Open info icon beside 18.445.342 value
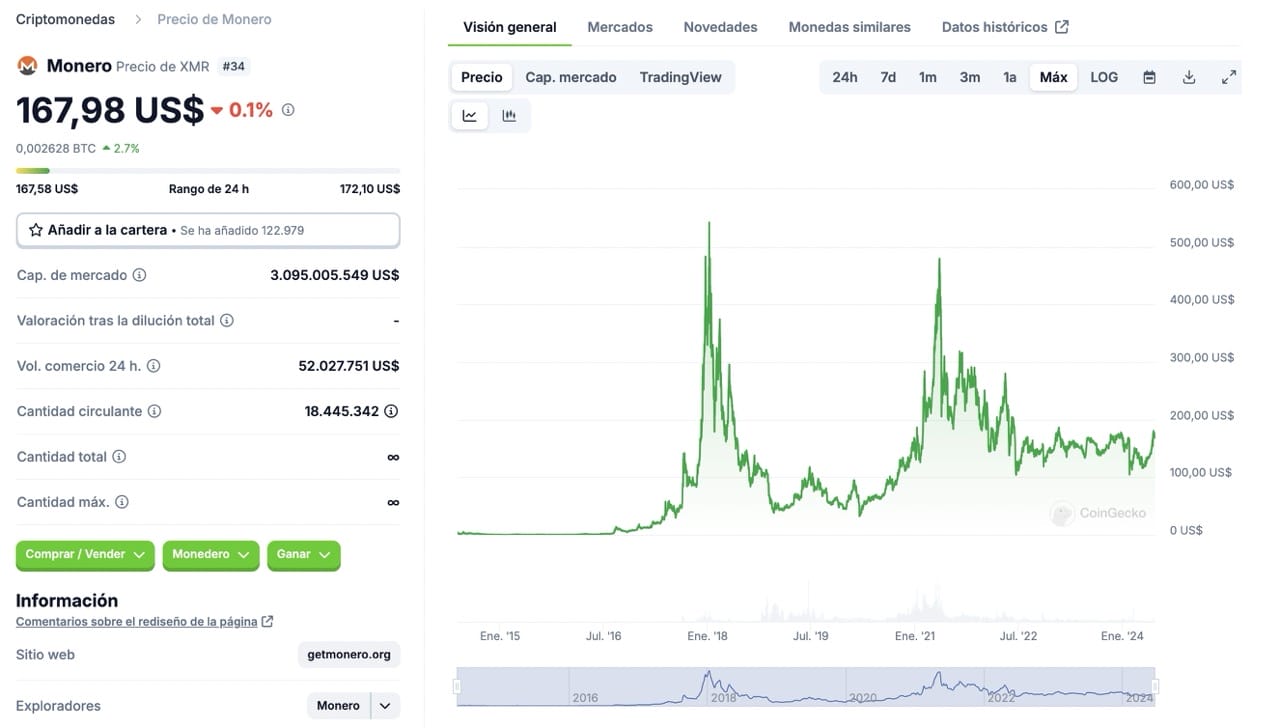1280x728 pixels. (391, 411)
